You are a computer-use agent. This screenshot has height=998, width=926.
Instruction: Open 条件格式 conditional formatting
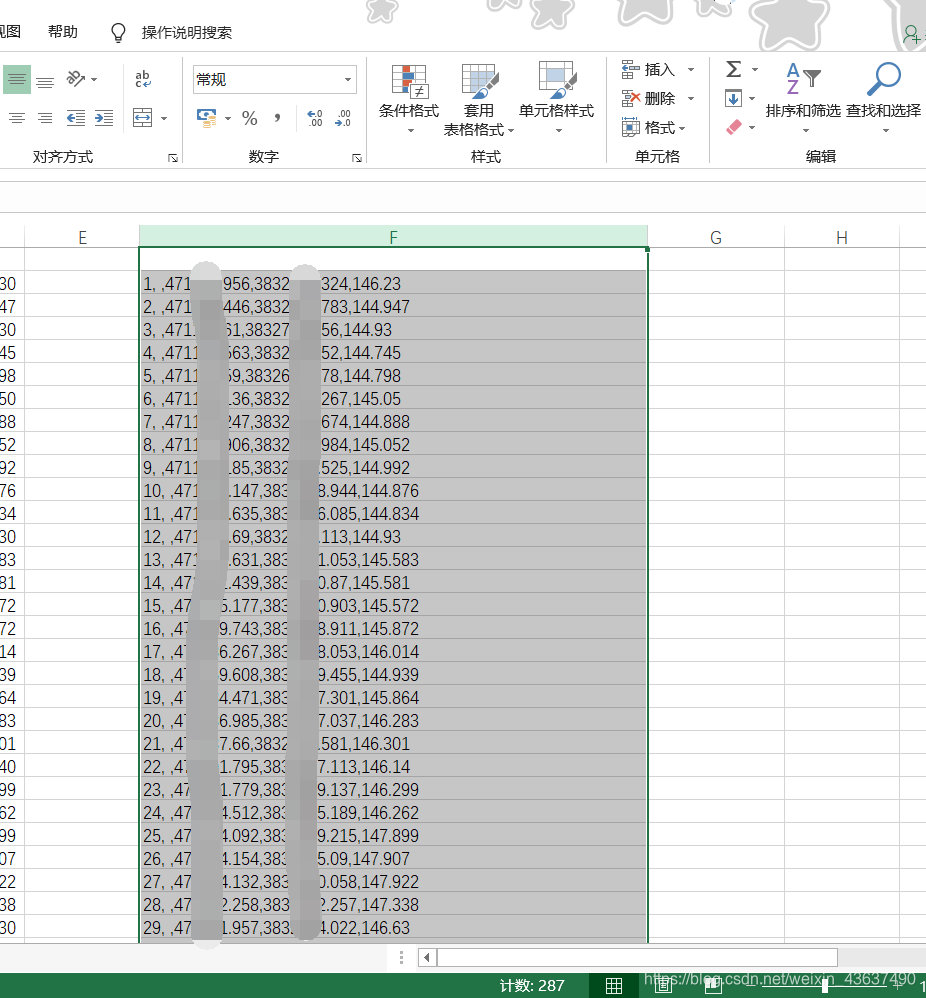click(x=409, y=99)
